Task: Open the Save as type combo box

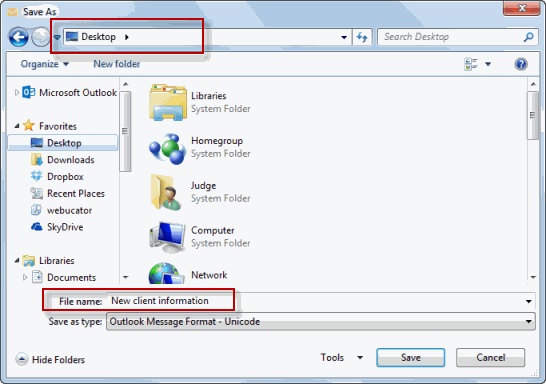Action: click(x=321, y=321)
